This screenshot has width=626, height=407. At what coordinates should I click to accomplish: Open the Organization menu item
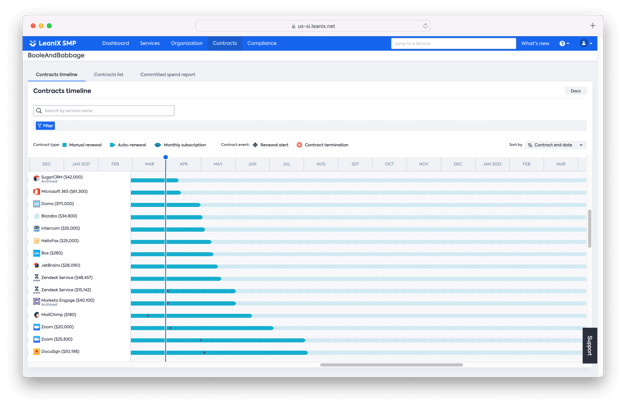(x=186, y=43)
